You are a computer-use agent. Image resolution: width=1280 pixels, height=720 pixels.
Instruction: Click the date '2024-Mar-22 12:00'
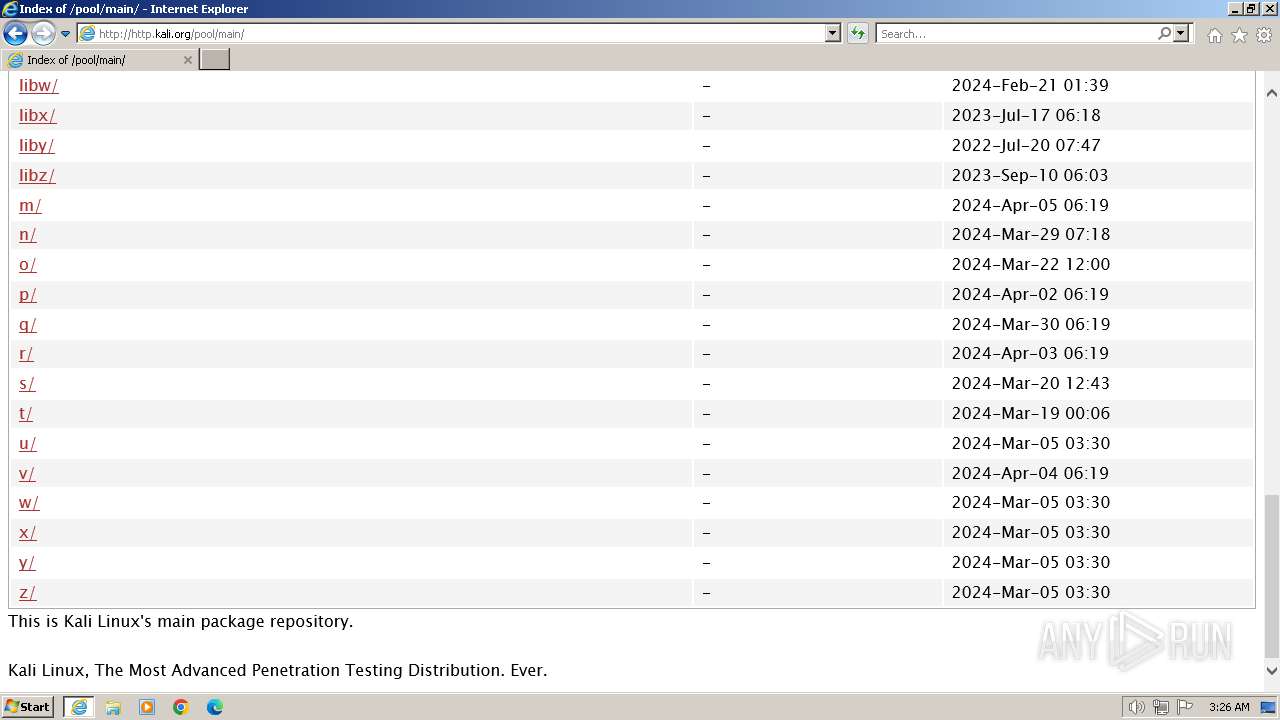pos(1030,264)
